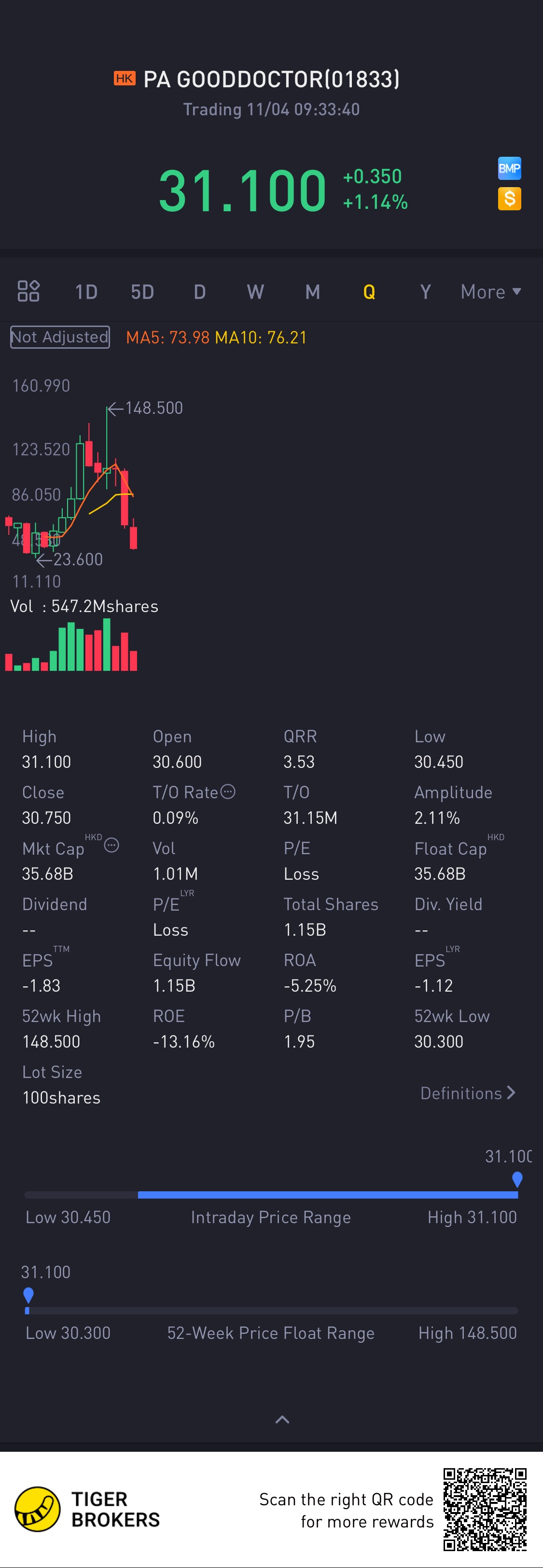Image resolution: width=543 pixels, height=1568 pixels.
Task: Tap the intraday price range marker
Action: pyautogui.click(x=517, y=1180)
